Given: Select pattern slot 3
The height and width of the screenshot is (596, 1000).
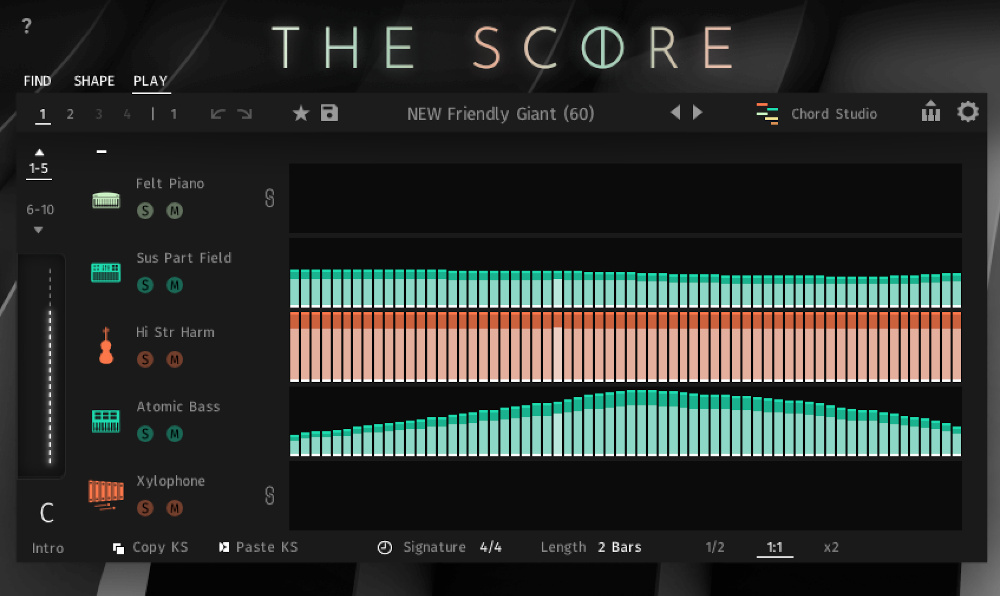Looking at the screenshot, I should (99, 115).
